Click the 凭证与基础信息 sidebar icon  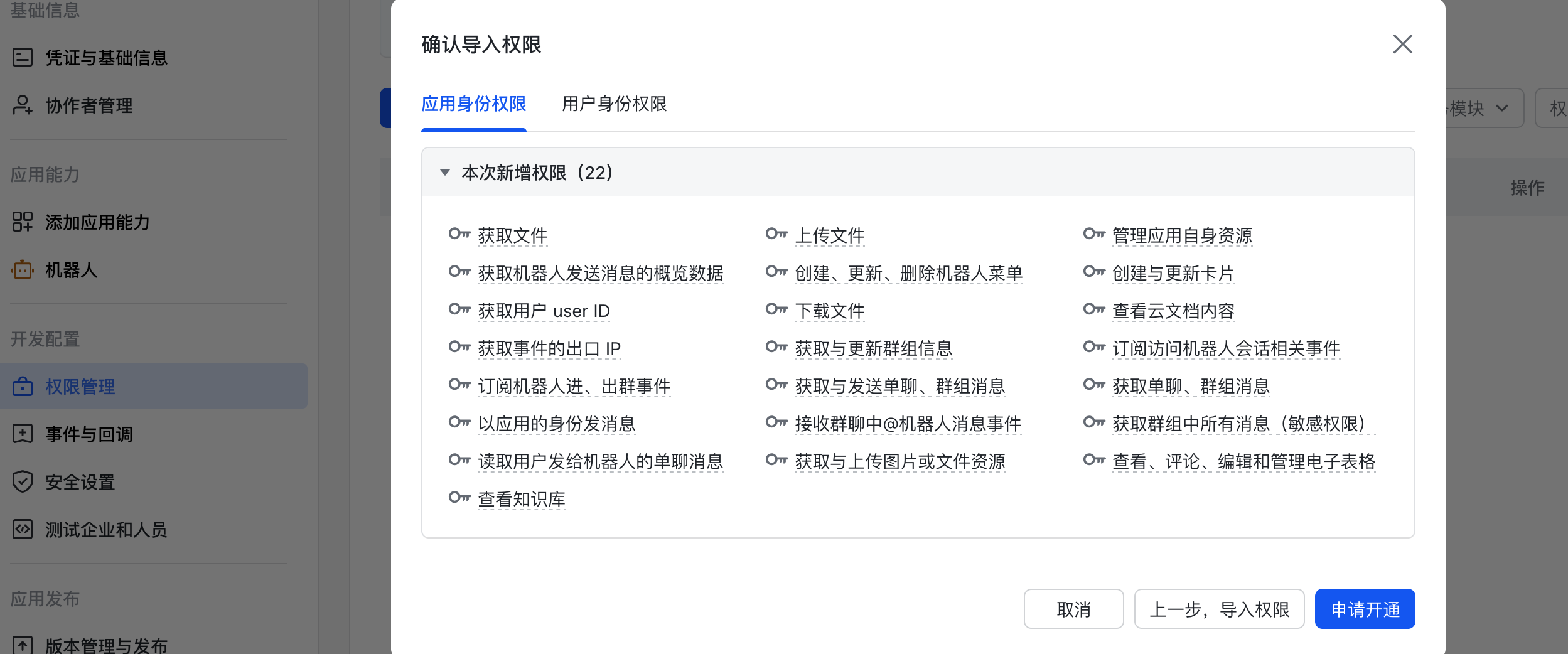click(23, 58)
